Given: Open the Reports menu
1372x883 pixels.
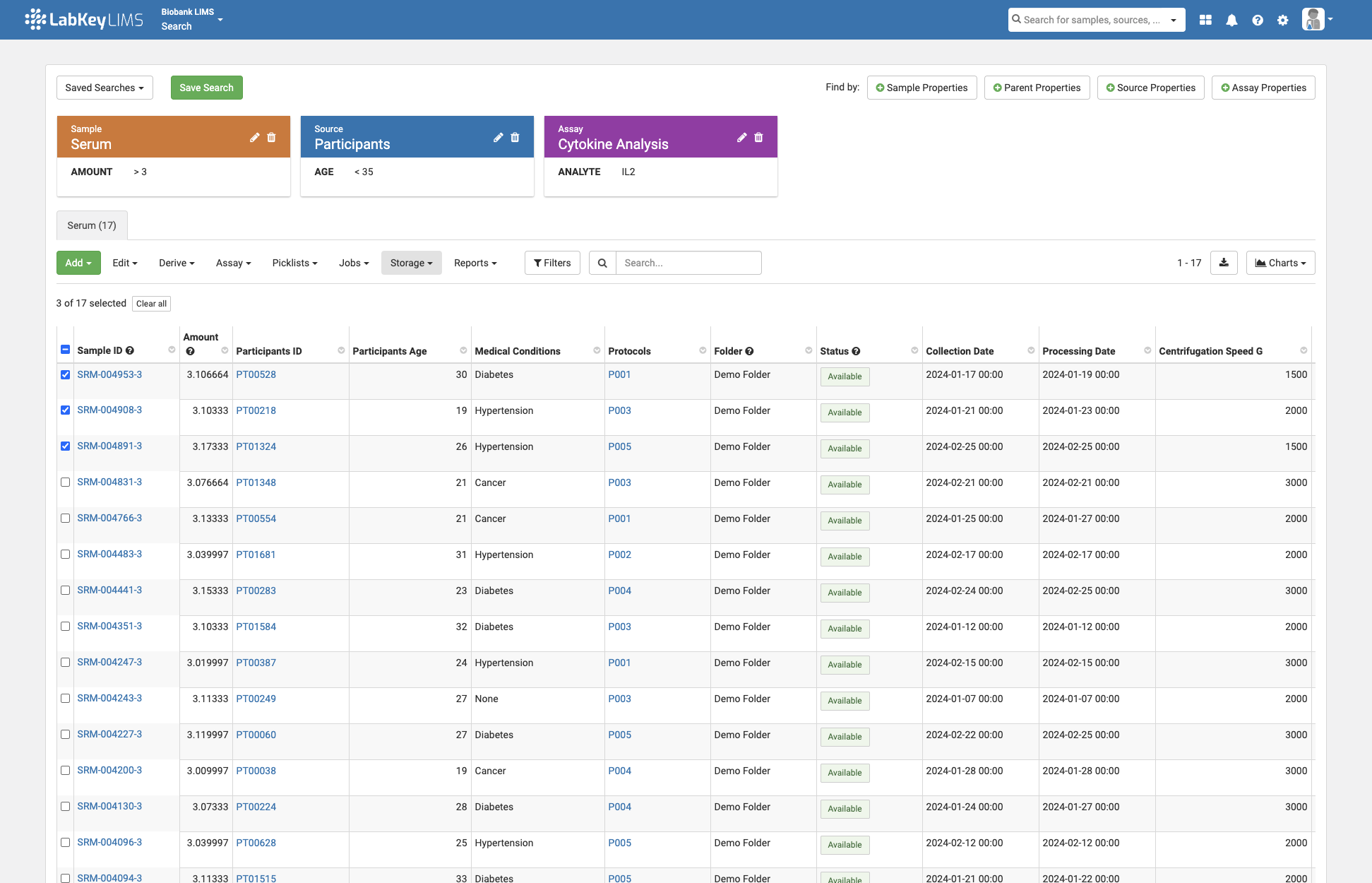Looking at the screenshot, I should pos(475,263).
